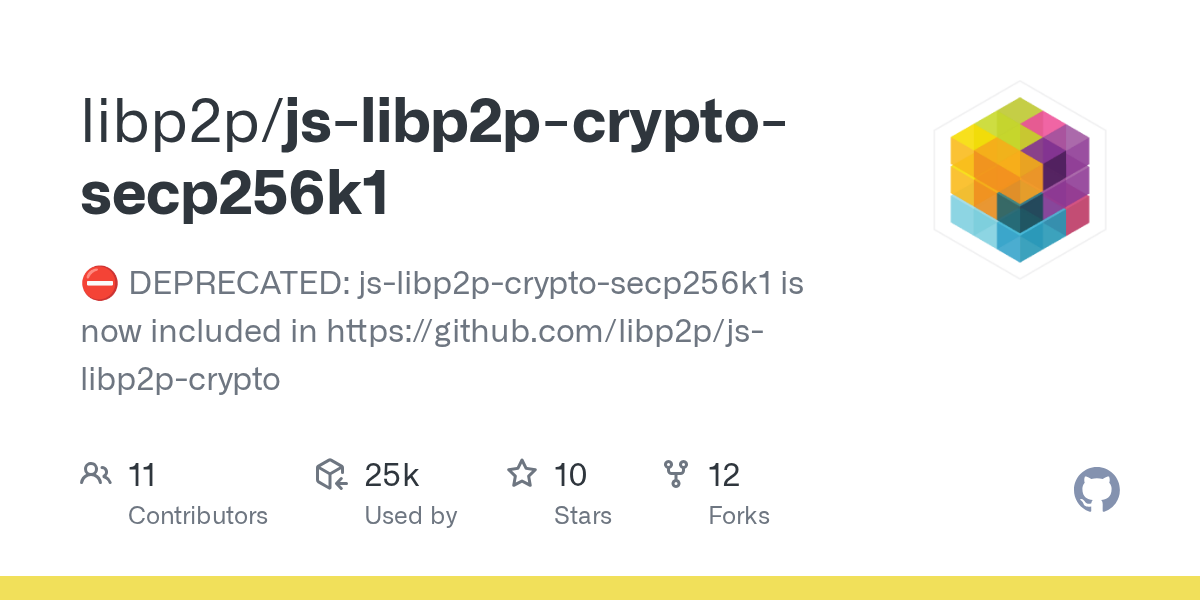Click the GitHub octocat logo
The height and width of the screenshot is (600, 1200).
(1097, 491)
